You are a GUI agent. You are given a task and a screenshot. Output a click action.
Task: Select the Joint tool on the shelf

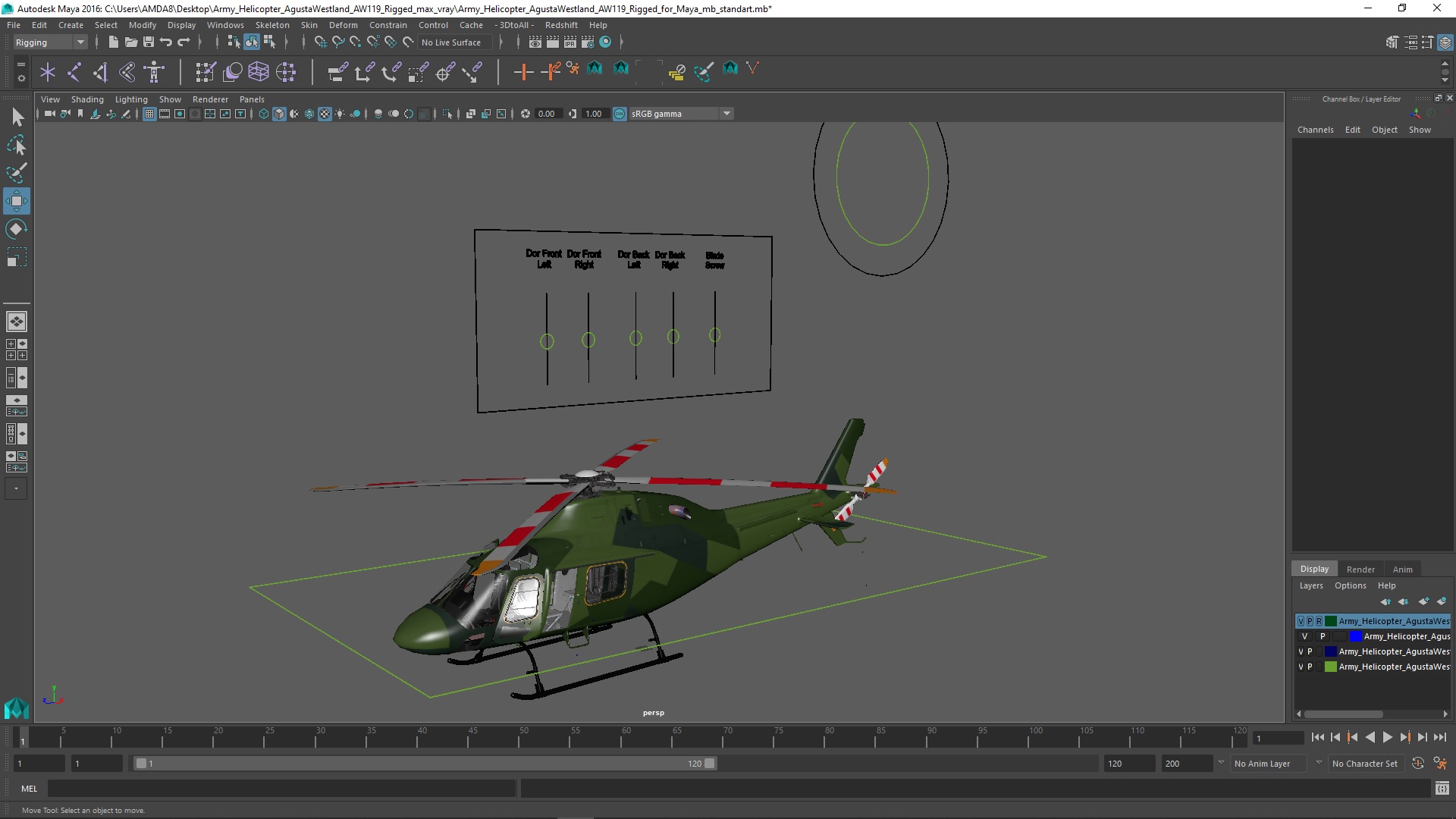(74, 72)
